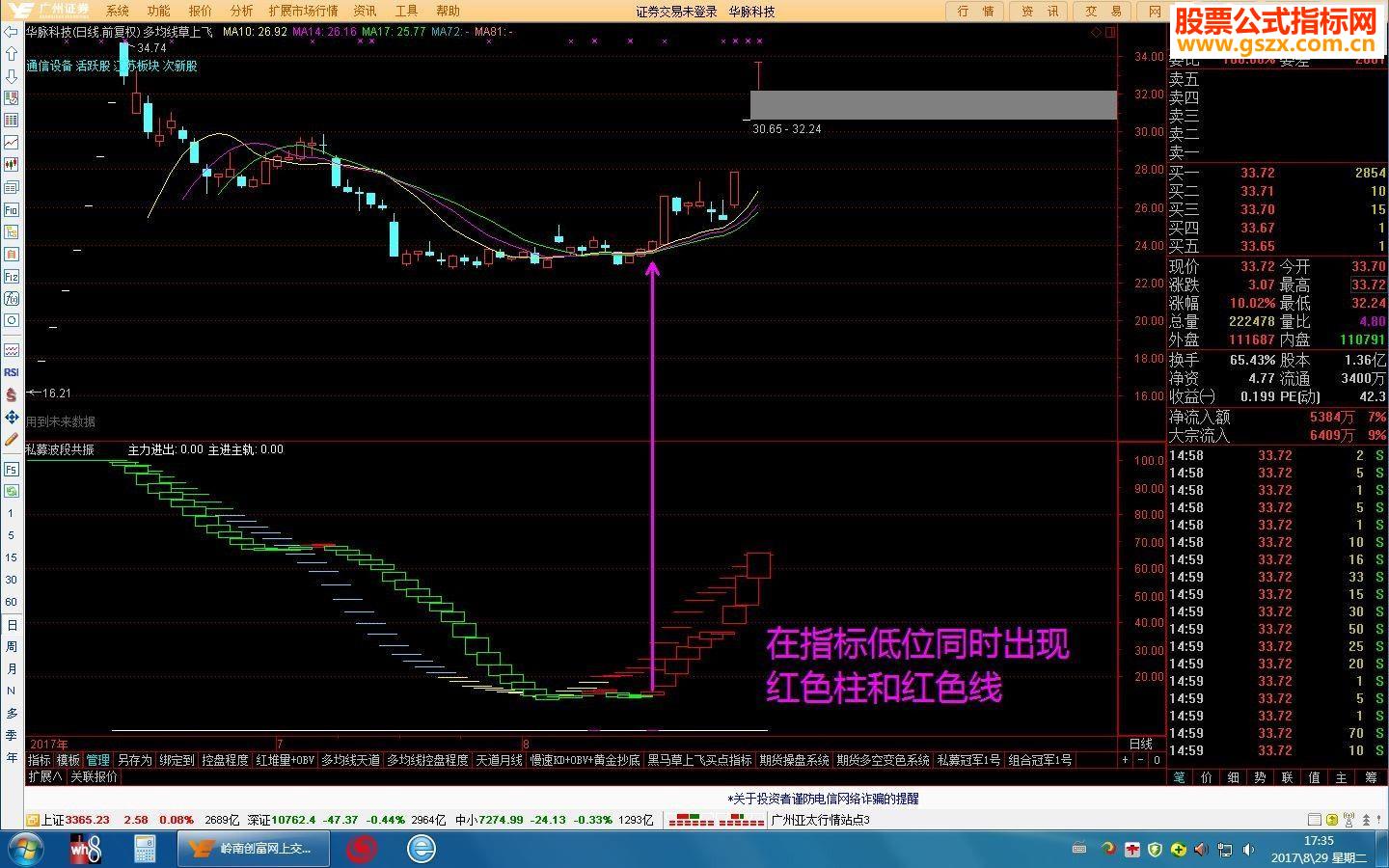1389x868 pixels.
Task: Click the small diamond icon above price axis
Action: click(x=1096, y=32)
